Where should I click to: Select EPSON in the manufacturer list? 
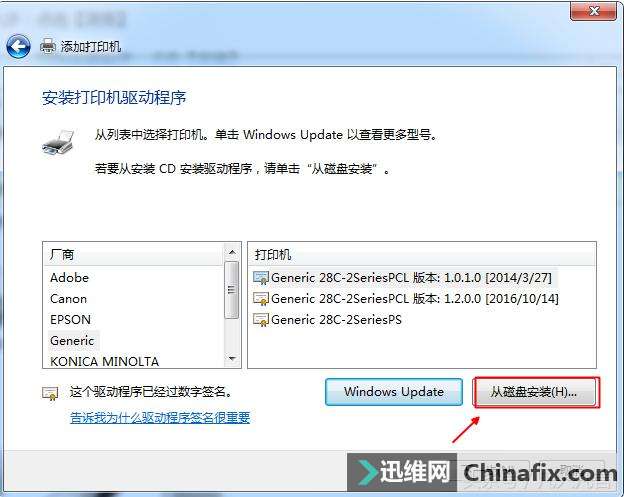(70, 320)
